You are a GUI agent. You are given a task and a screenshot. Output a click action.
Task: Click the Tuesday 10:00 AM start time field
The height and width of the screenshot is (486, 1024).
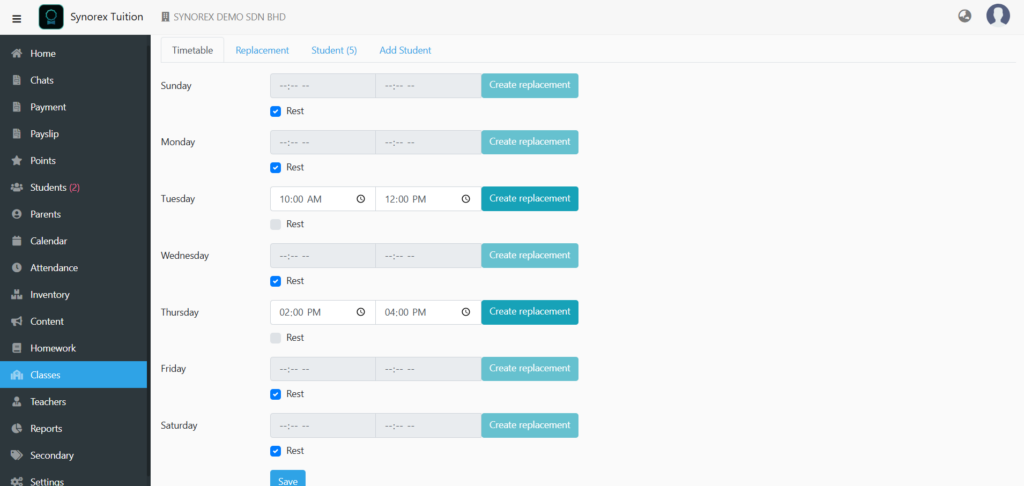click(323, 199)
